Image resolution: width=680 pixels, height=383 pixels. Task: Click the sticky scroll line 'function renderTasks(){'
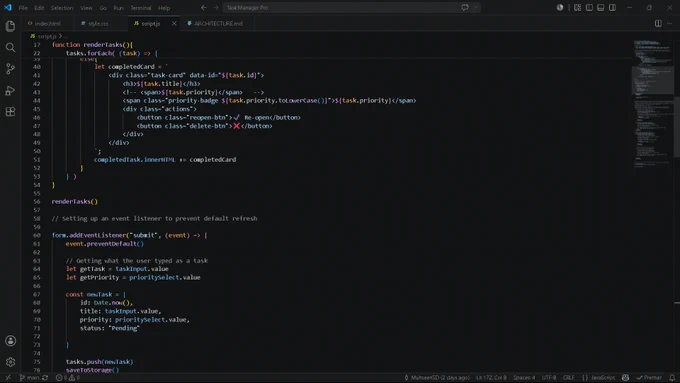click(x=92, y=45)
